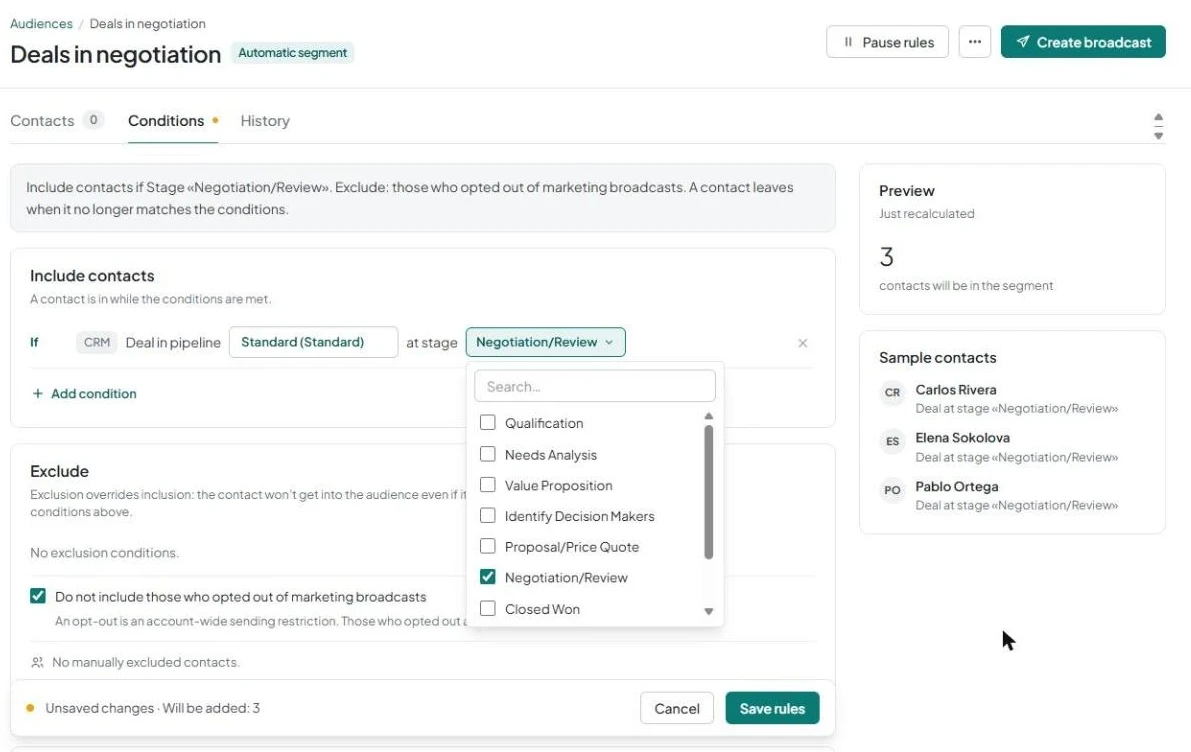Click the 'Unsaved changes · Will be added: 3' status
Image resolution: width=1191 pixels, height=752 pixels.
(x=152, y=708)
